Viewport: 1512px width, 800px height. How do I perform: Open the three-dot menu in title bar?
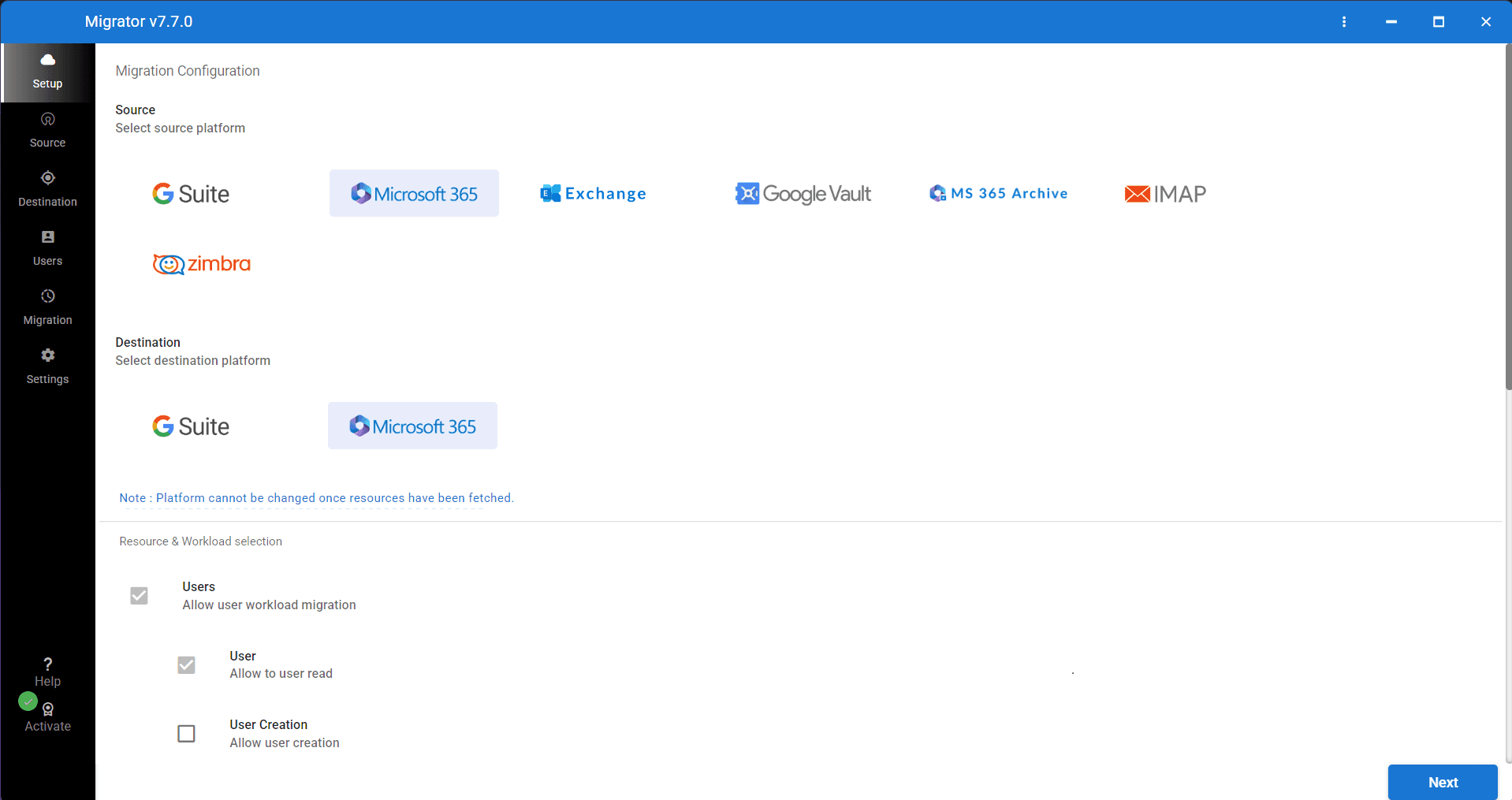tap(1344, 21)
